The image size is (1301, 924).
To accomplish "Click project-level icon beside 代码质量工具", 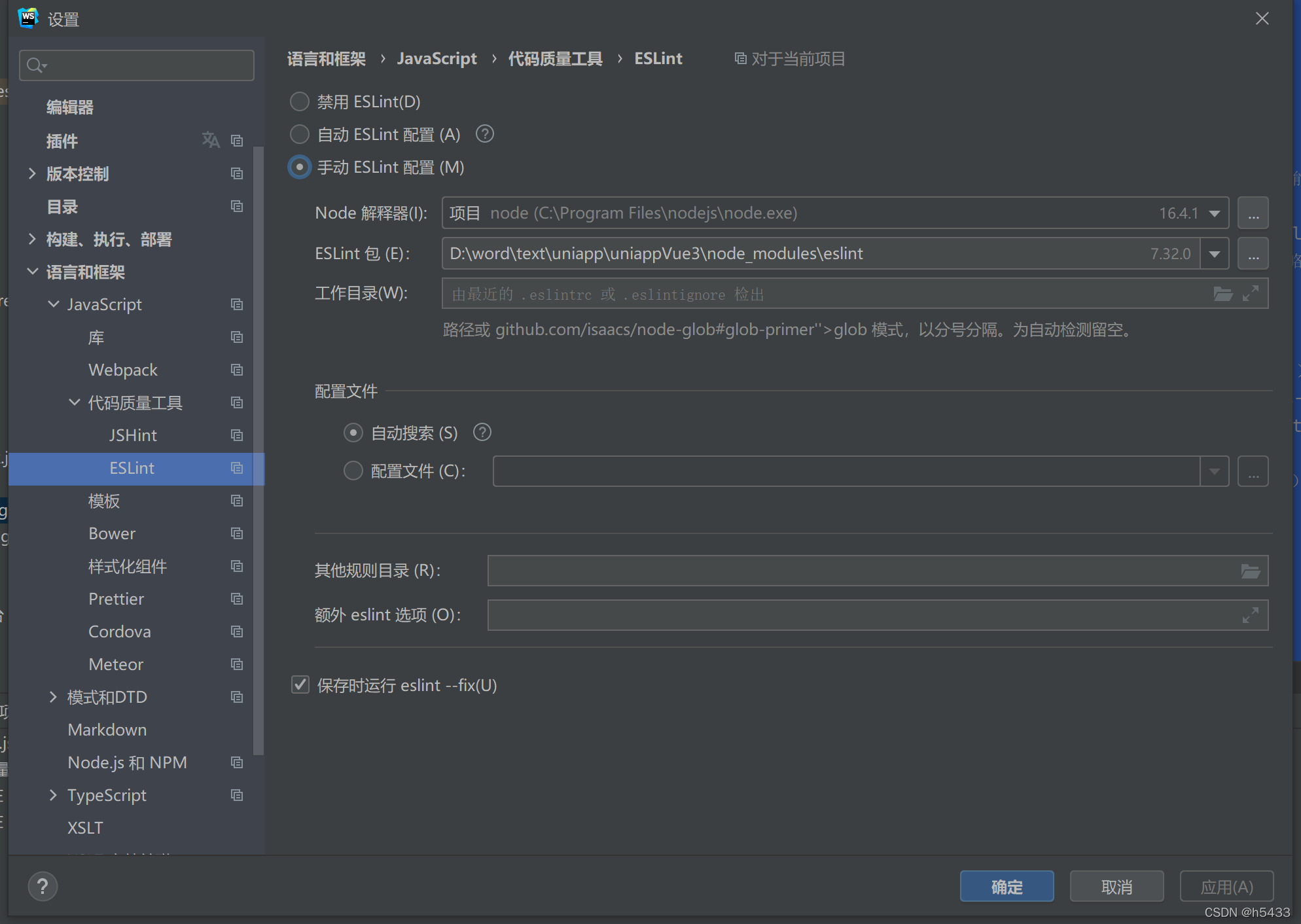I will point(237,402).
